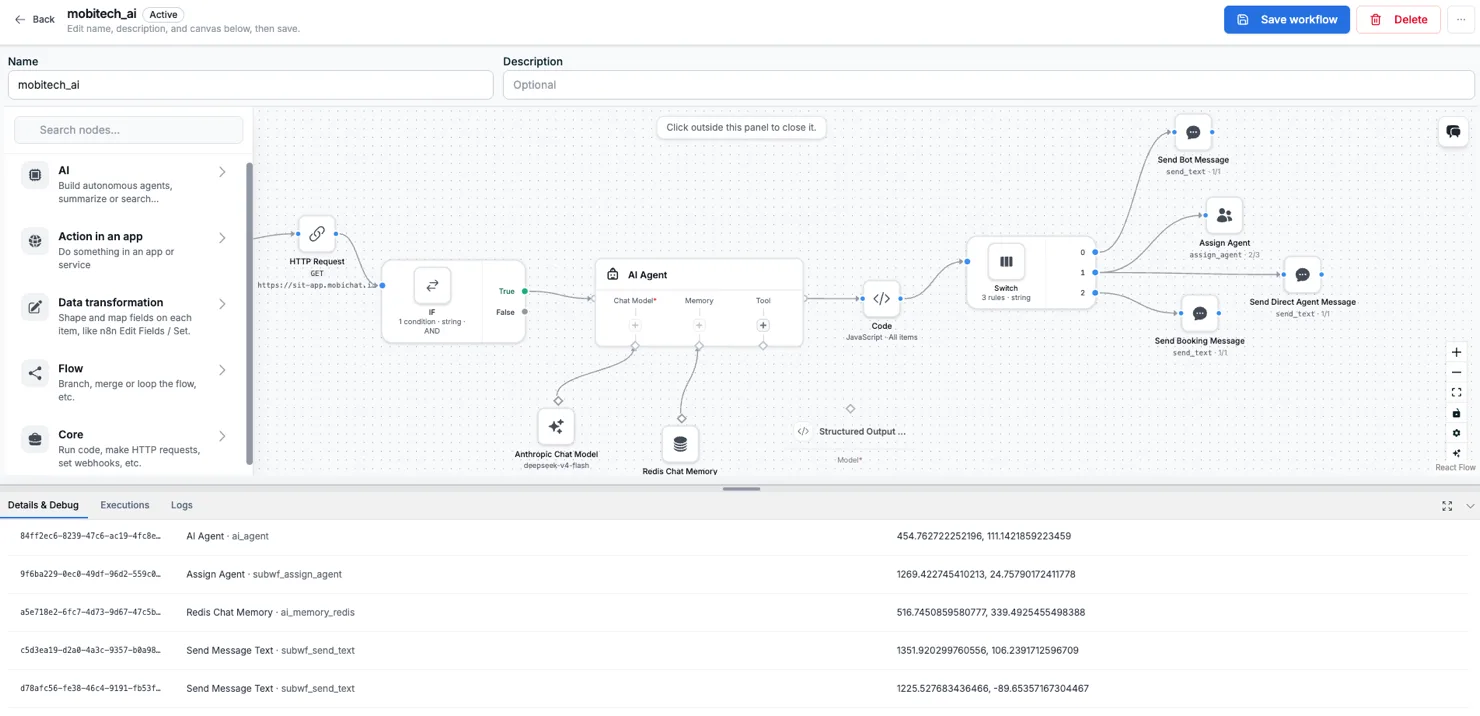Click the Active status badge
The height and width of the screenshot is (716, 1480).
(x=163, y=14)
